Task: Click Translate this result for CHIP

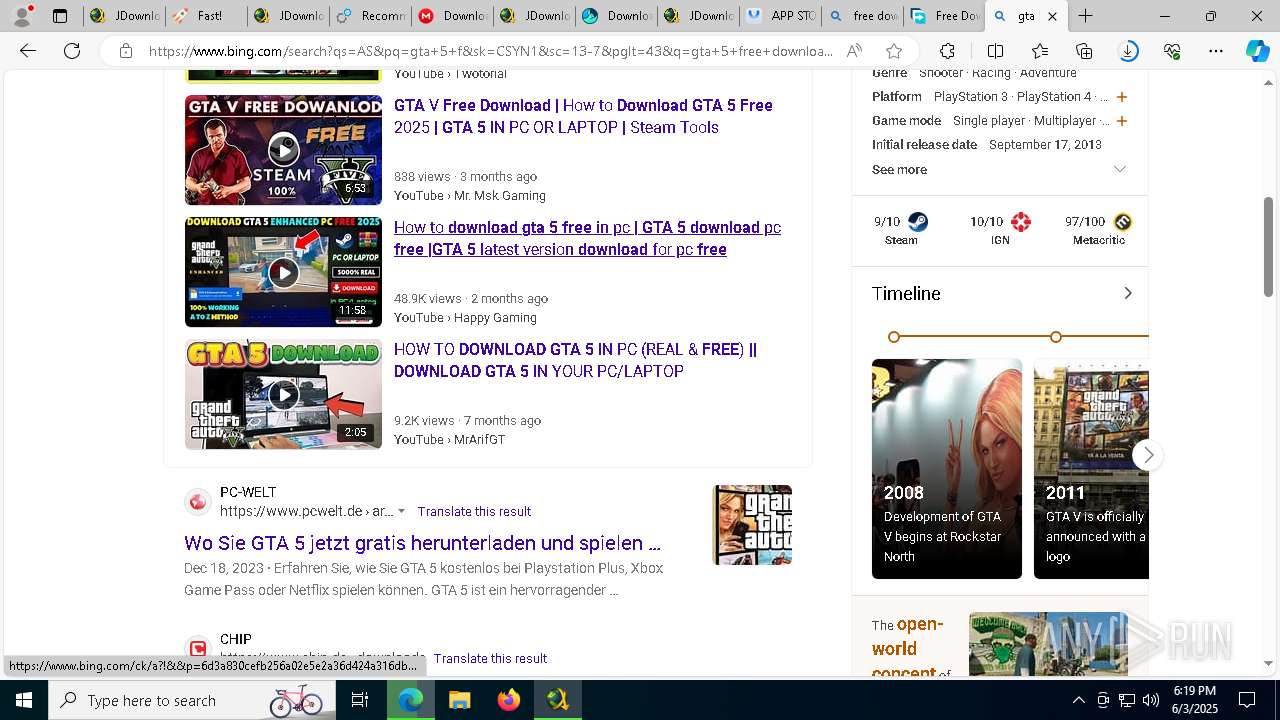Action: click(490, 658)
